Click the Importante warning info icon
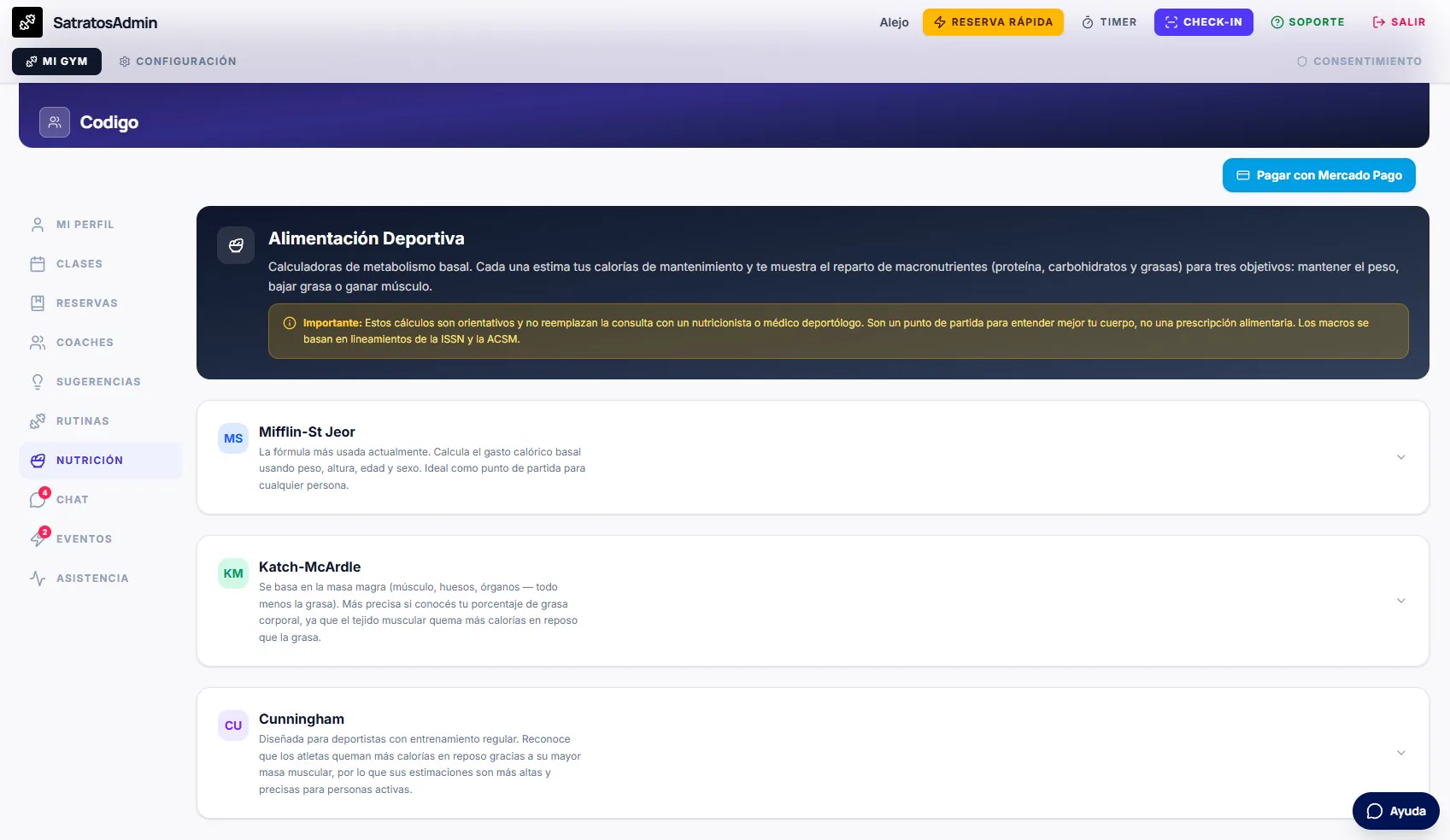Viewport: 1450px width, 840px height. coord(290,323)
